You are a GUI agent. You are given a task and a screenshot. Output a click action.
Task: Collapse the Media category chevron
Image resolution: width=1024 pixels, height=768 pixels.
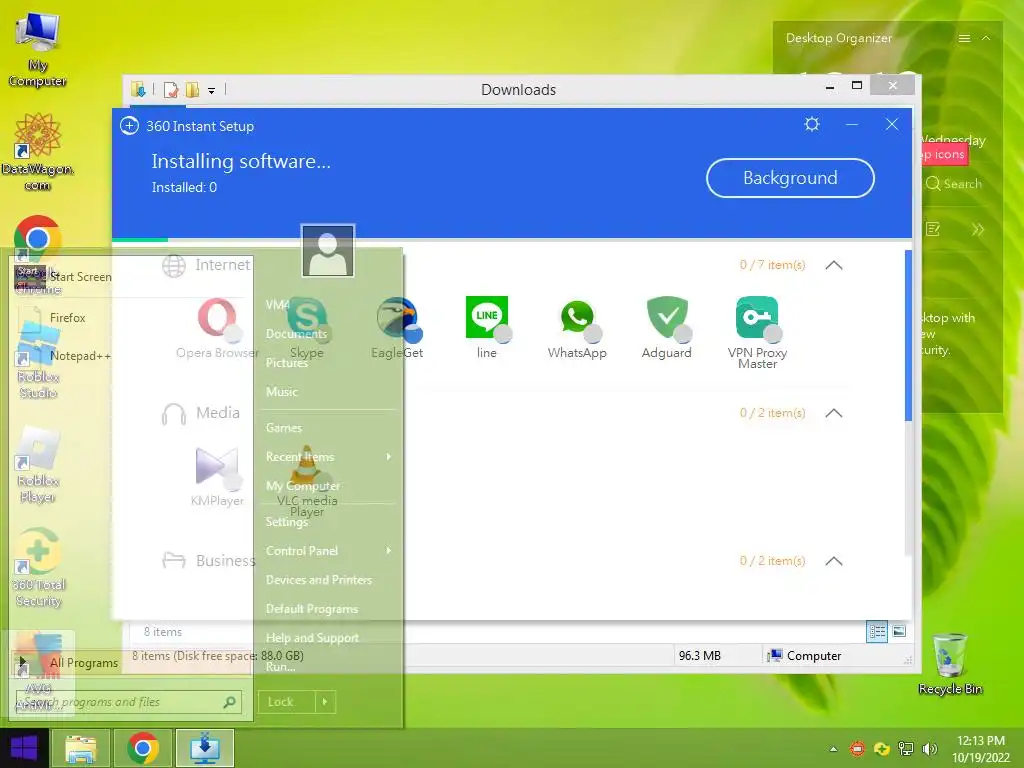click(834, 413)
